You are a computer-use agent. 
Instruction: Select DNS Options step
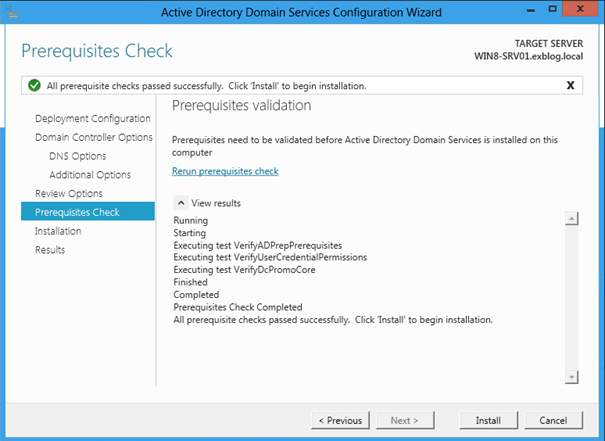tap(78, 156)
